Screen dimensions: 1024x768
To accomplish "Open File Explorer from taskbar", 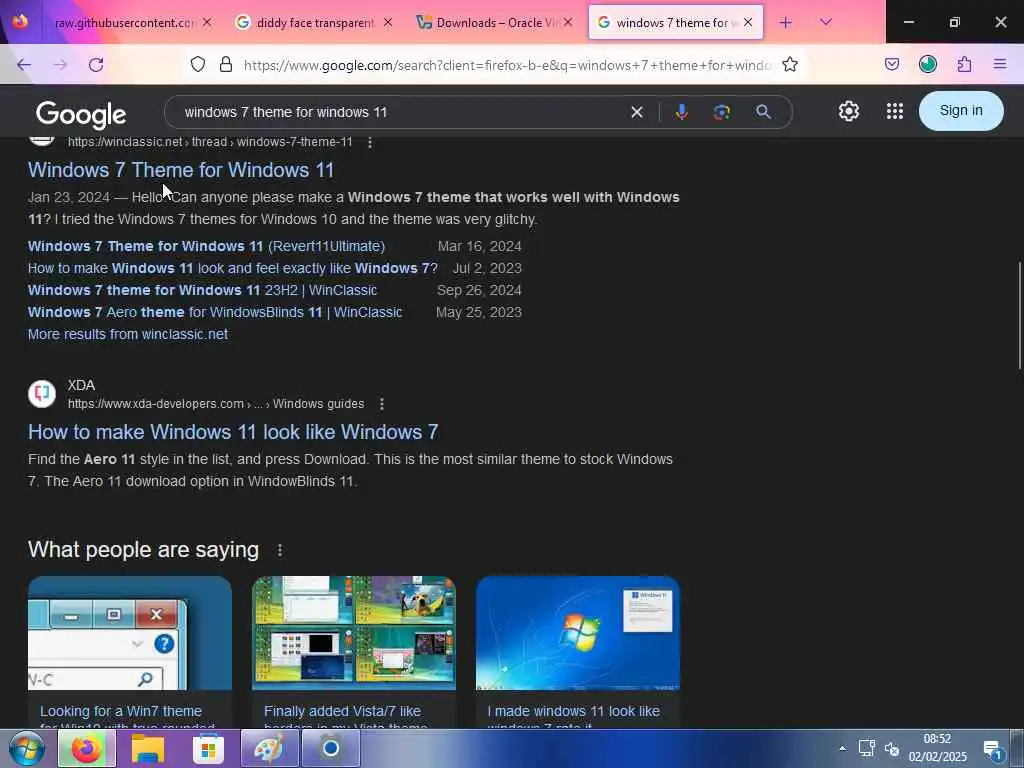I will coord(148,748).
